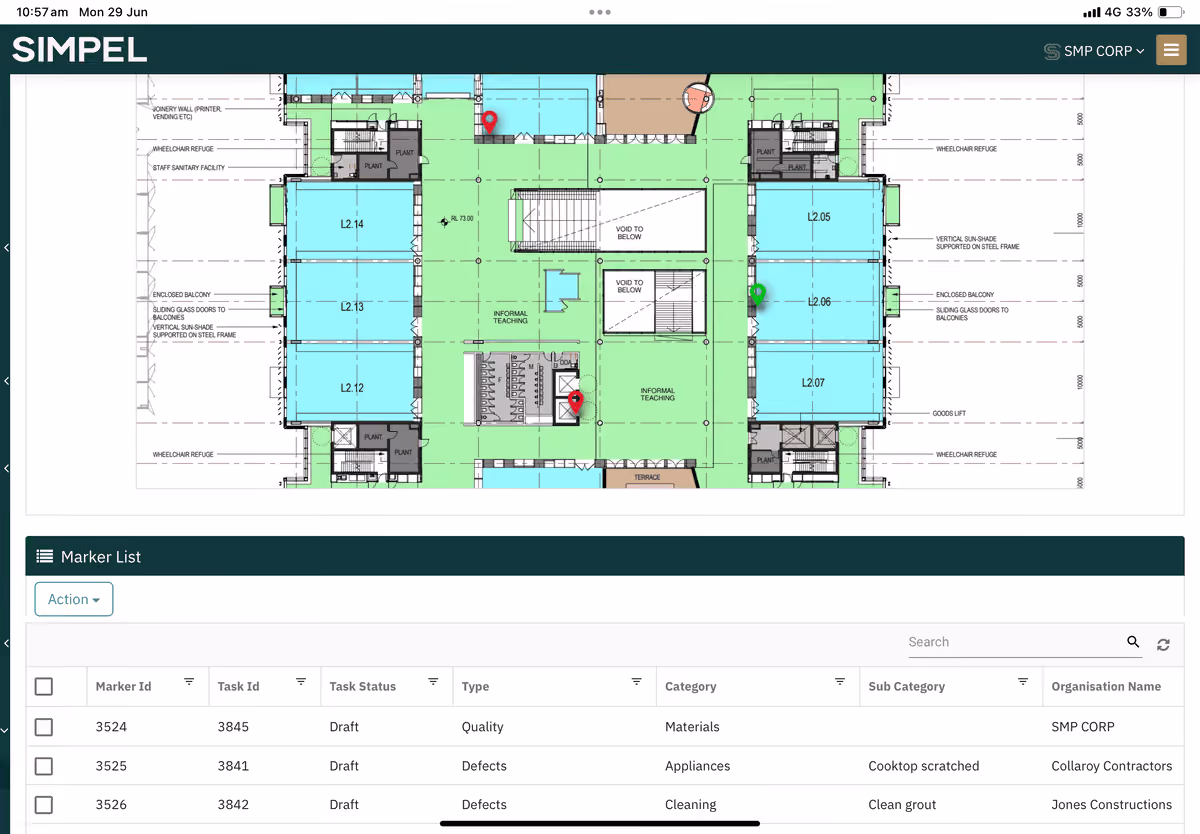Open the Sub Category column filter
Viewport: 1200px width, 834px height.
[x=1023, y=681]
